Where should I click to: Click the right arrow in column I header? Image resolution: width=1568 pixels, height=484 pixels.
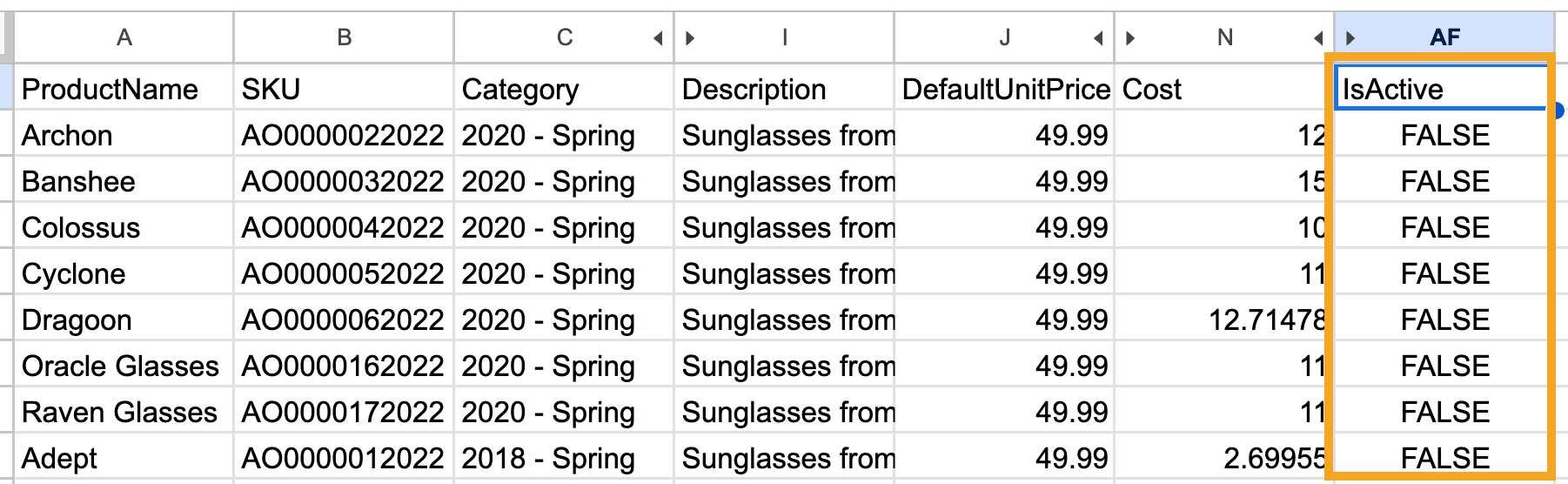pos(690,38)
